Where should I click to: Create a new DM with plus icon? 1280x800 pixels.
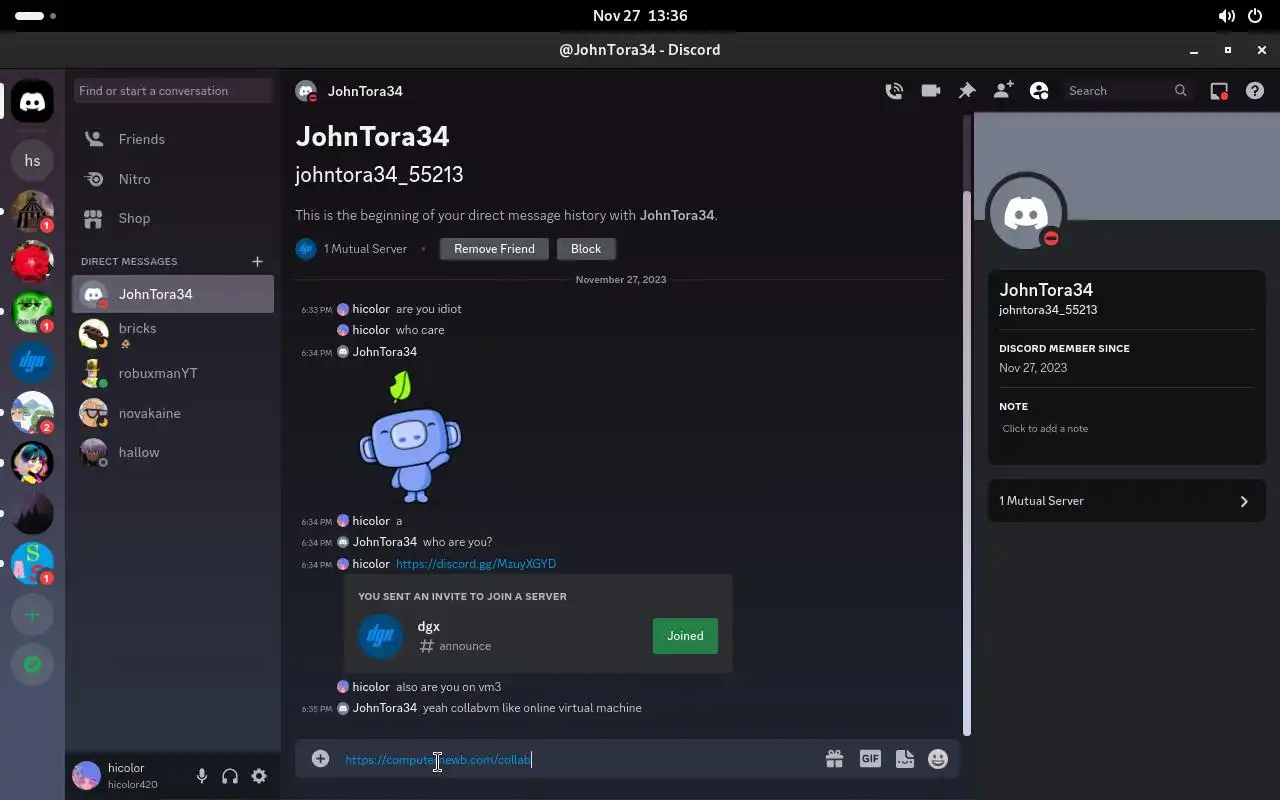pos(257,261)
